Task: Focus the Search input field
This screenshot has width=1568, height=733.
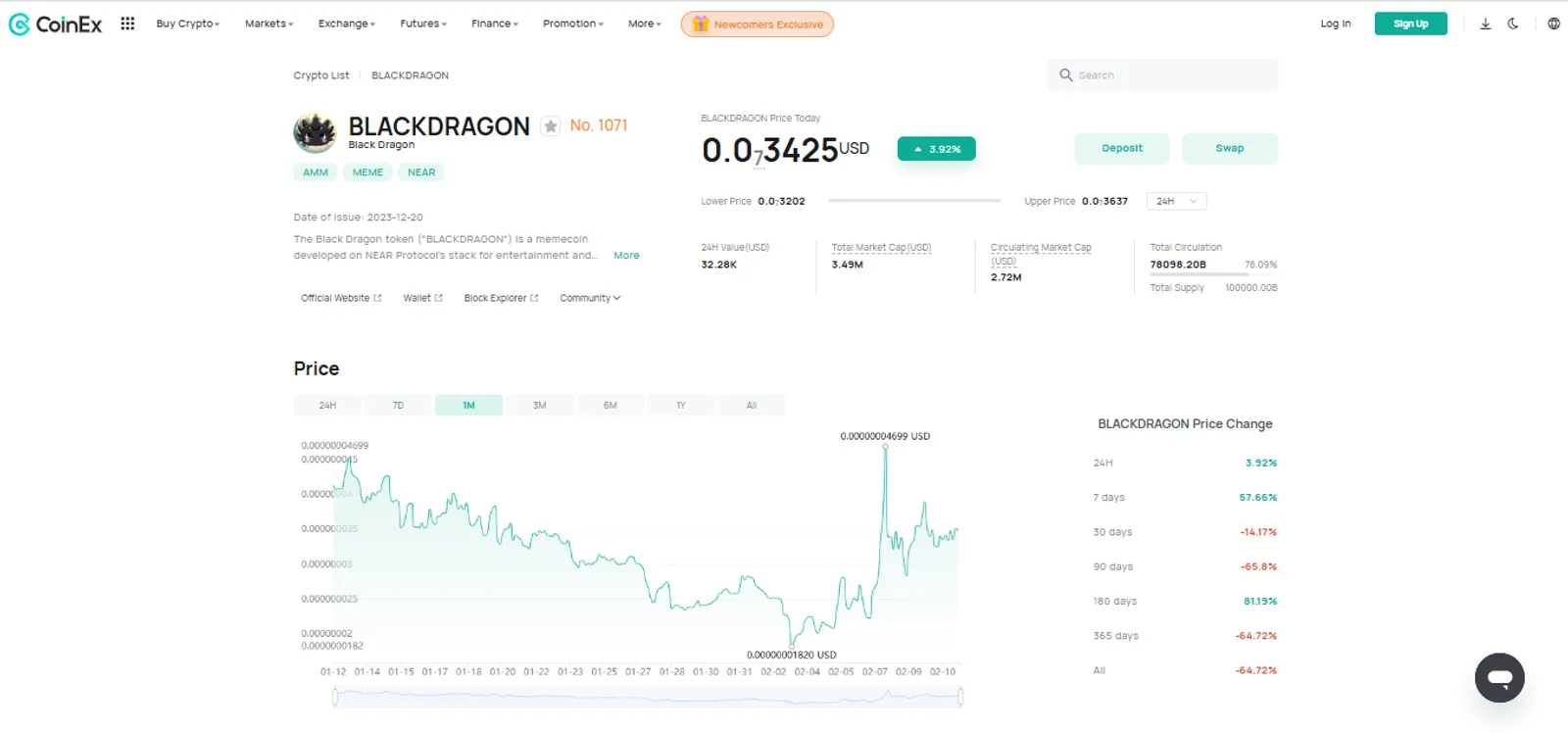Action: (x=1162, y=75)
